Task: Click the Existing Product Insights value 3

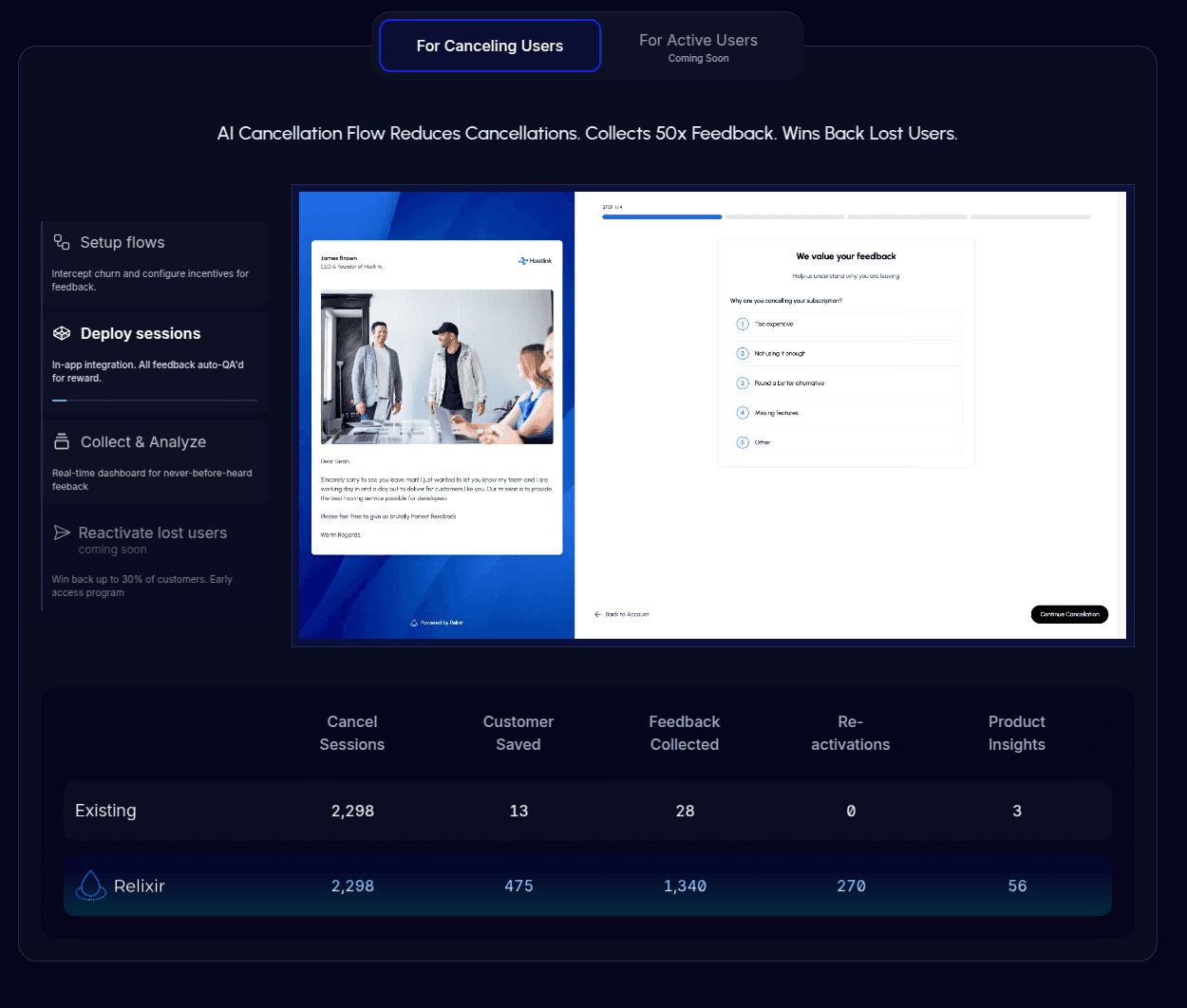Action: click(x=1017, y=811)
